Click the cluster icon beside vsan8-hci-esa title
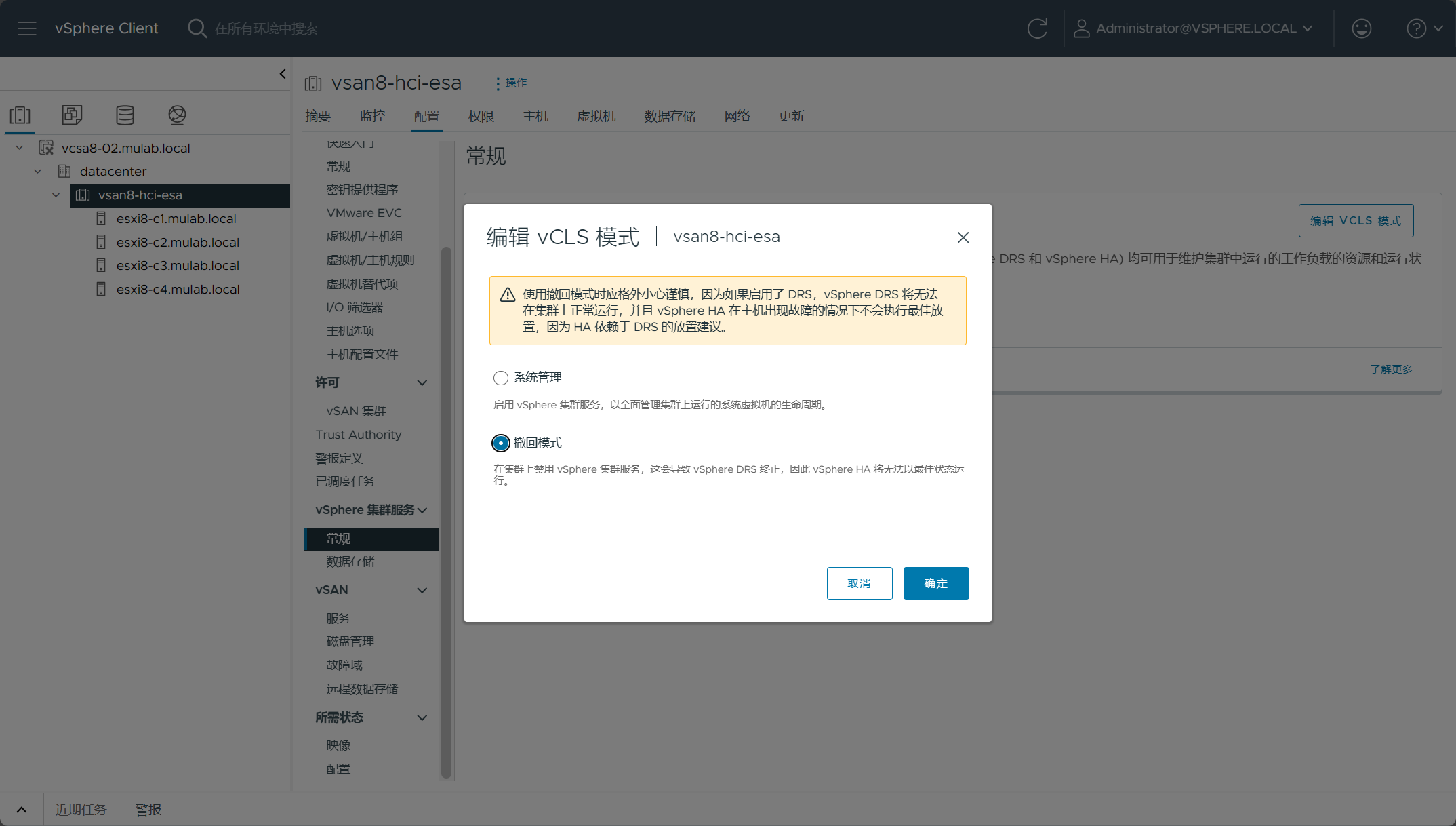1456x826 pixels. click(313, 83)
